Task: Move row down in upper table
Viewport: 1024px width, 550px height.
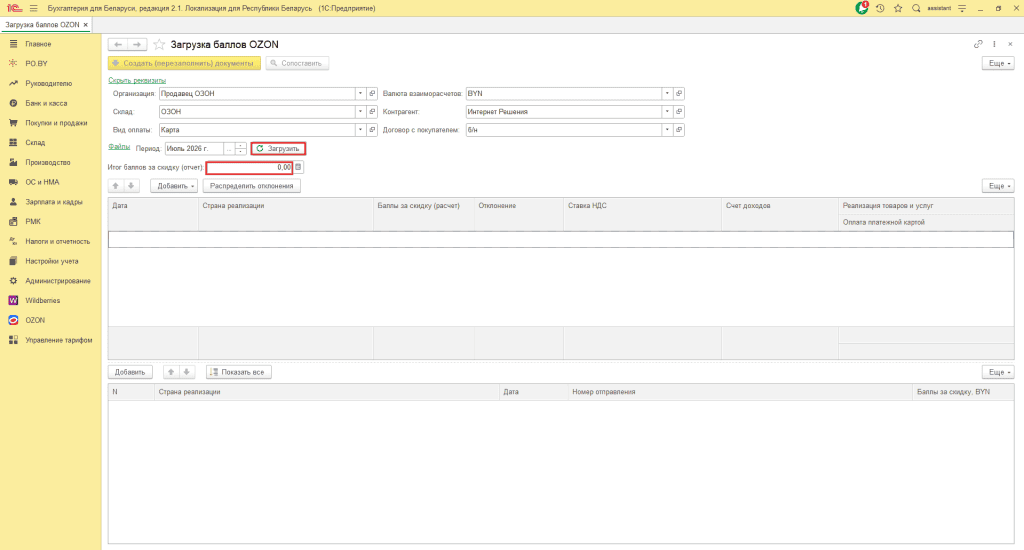Action: pyautogui.click(x=131, y=186)
